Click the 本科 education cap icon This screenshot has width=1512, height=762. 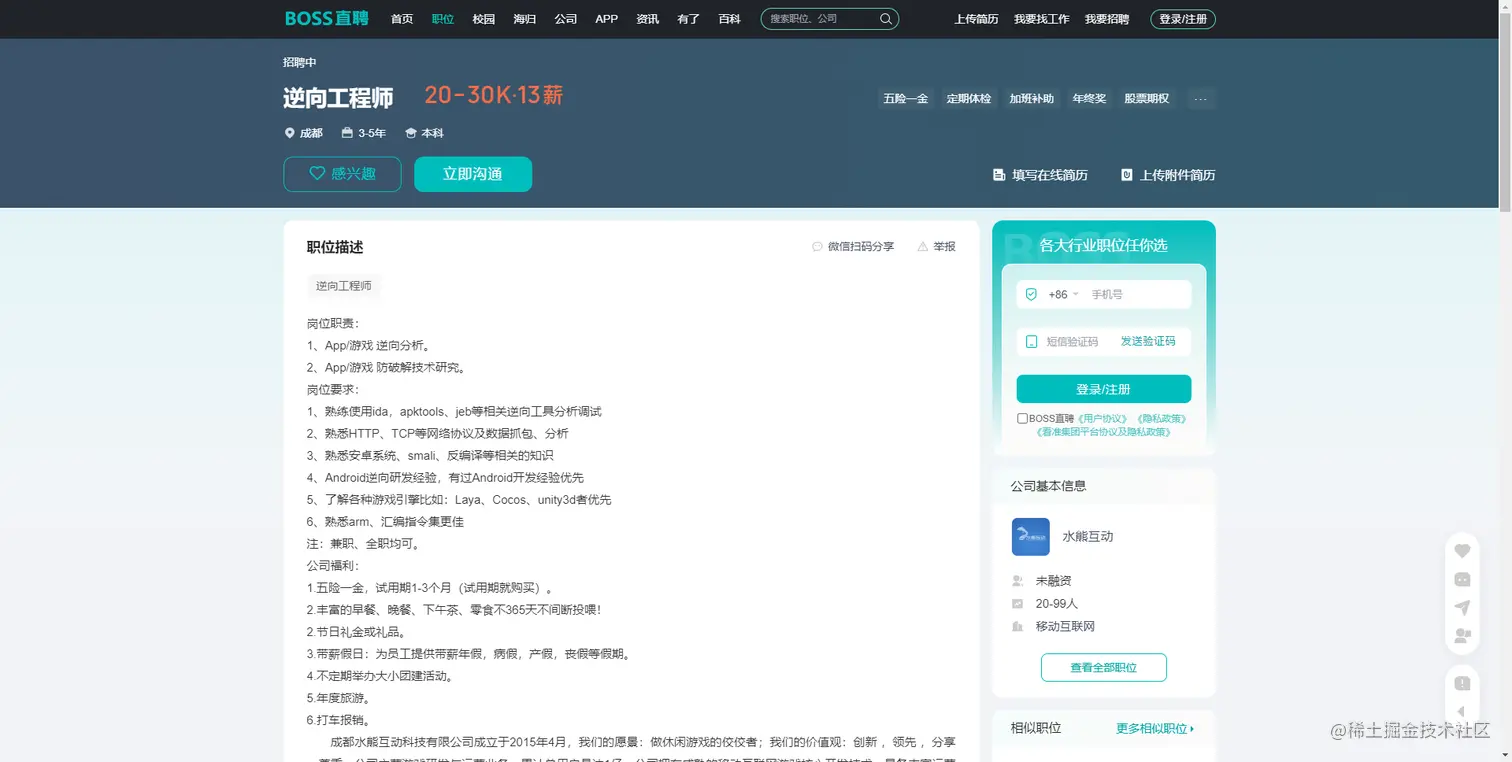click(410, 133)
